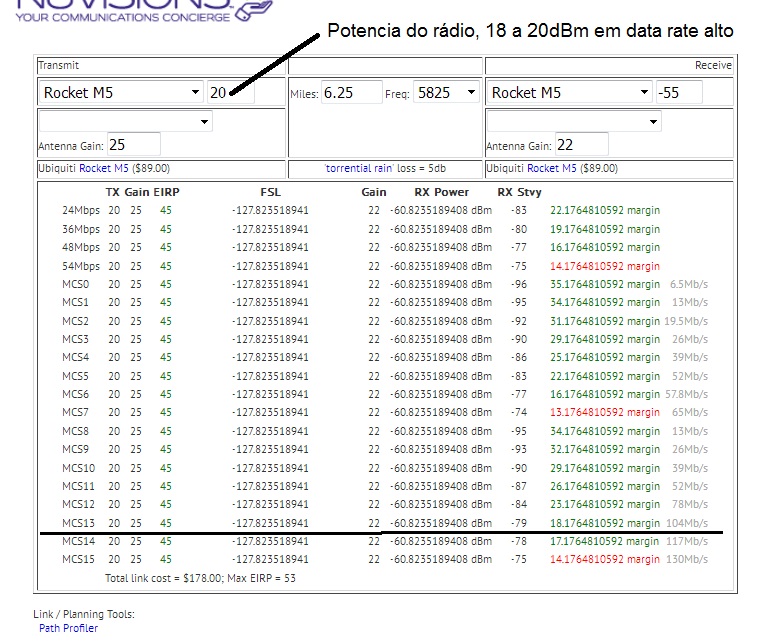Click the -74 sensitivity value on MCS7
Image resolution: width=760 pixels, height=642 pixels.
519,412
